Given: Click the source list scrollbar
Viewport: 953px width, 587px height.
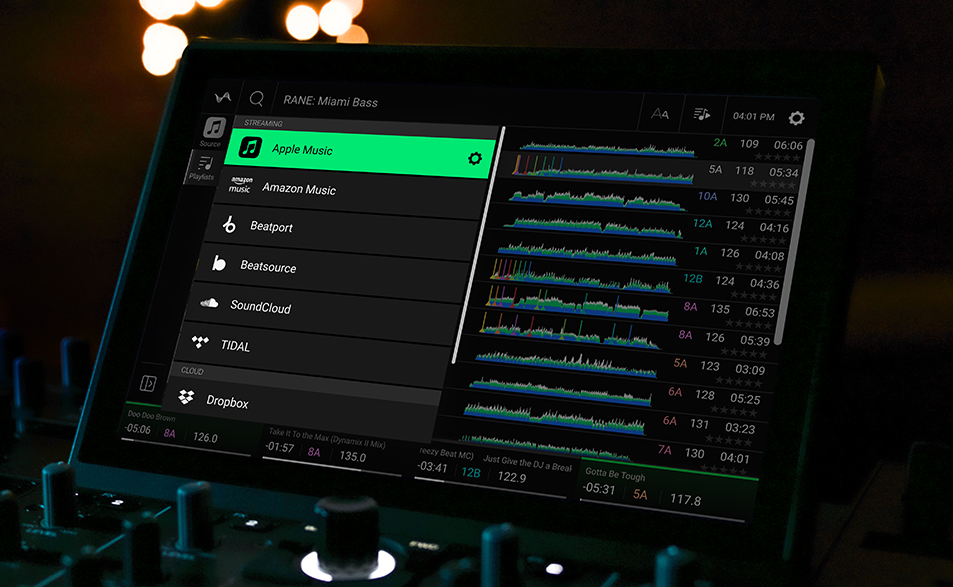Looking at the screenshot, I should (478, 245).
